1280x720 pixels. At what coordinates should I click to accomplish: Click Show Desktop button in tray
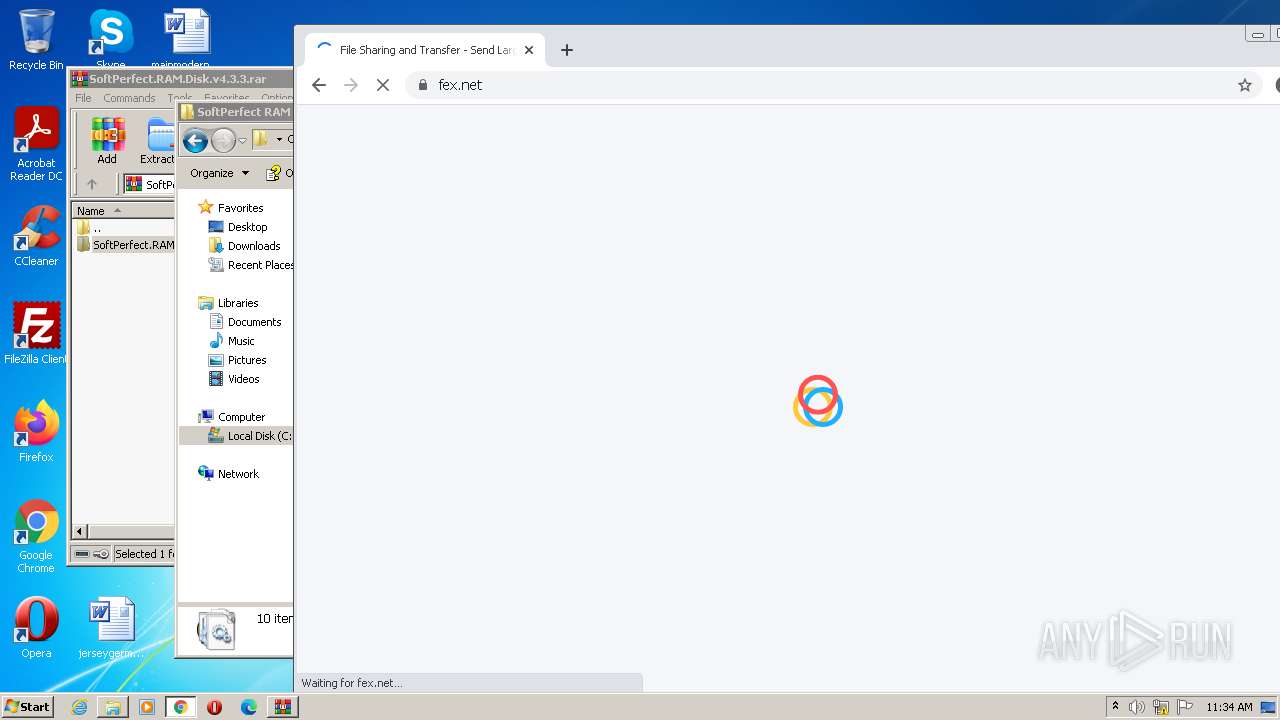pyautogui.click(x=1269, y=707)
